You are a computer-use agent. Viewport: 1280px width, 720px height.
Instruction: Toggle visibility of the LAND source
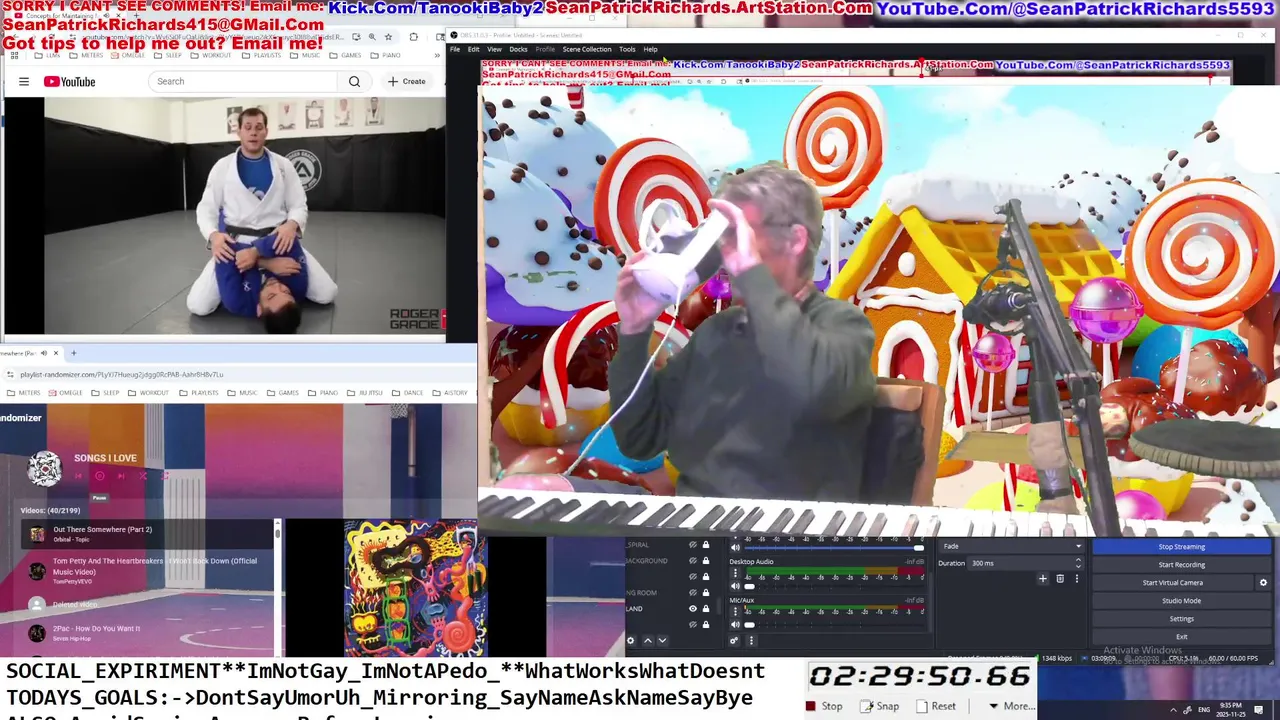(692, 609)
